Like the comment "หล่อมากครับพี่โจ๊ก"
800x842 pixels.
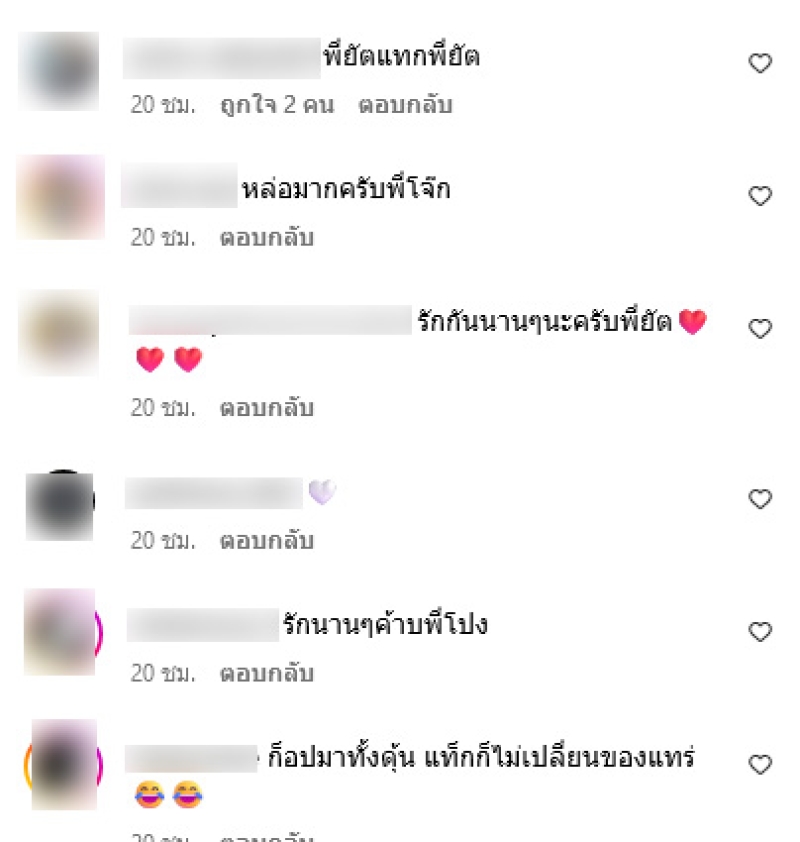pyautogui.click(x=760, y=196)
